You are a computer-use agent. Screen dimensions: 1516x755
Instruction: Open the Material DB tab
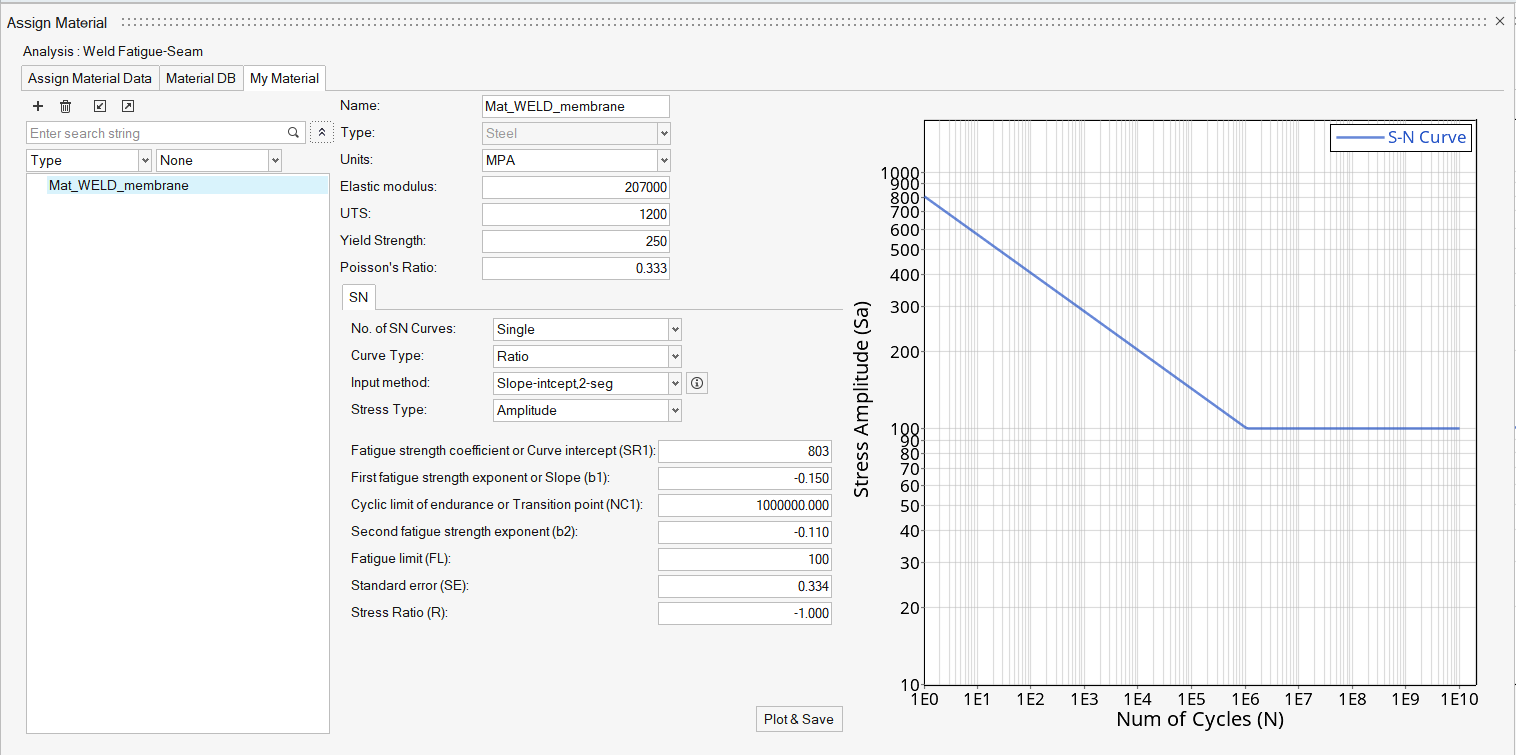pos(201,78)
